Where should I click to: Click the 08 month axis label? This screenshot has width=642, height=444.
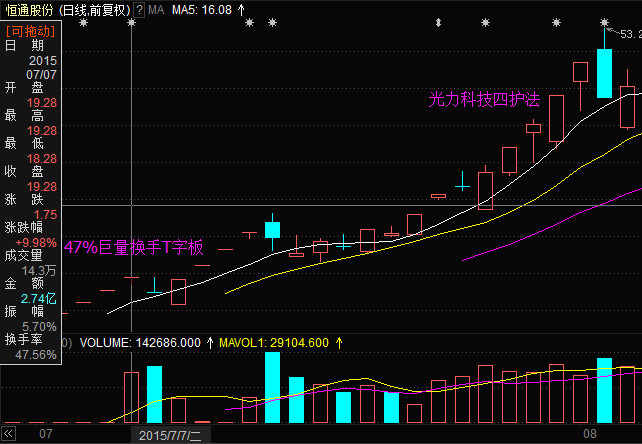pyautogui.click(x=590, y=433)
